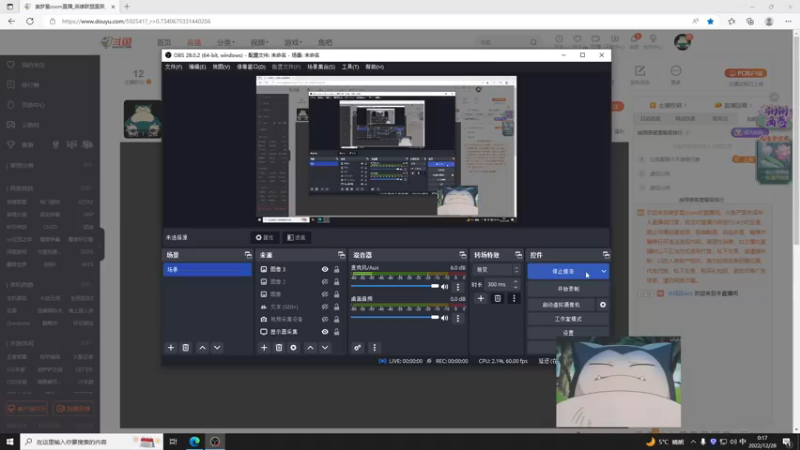
Task: Pop out the Scenes (场景) dock
Action: pyautogui.click(x=248, y=255)
